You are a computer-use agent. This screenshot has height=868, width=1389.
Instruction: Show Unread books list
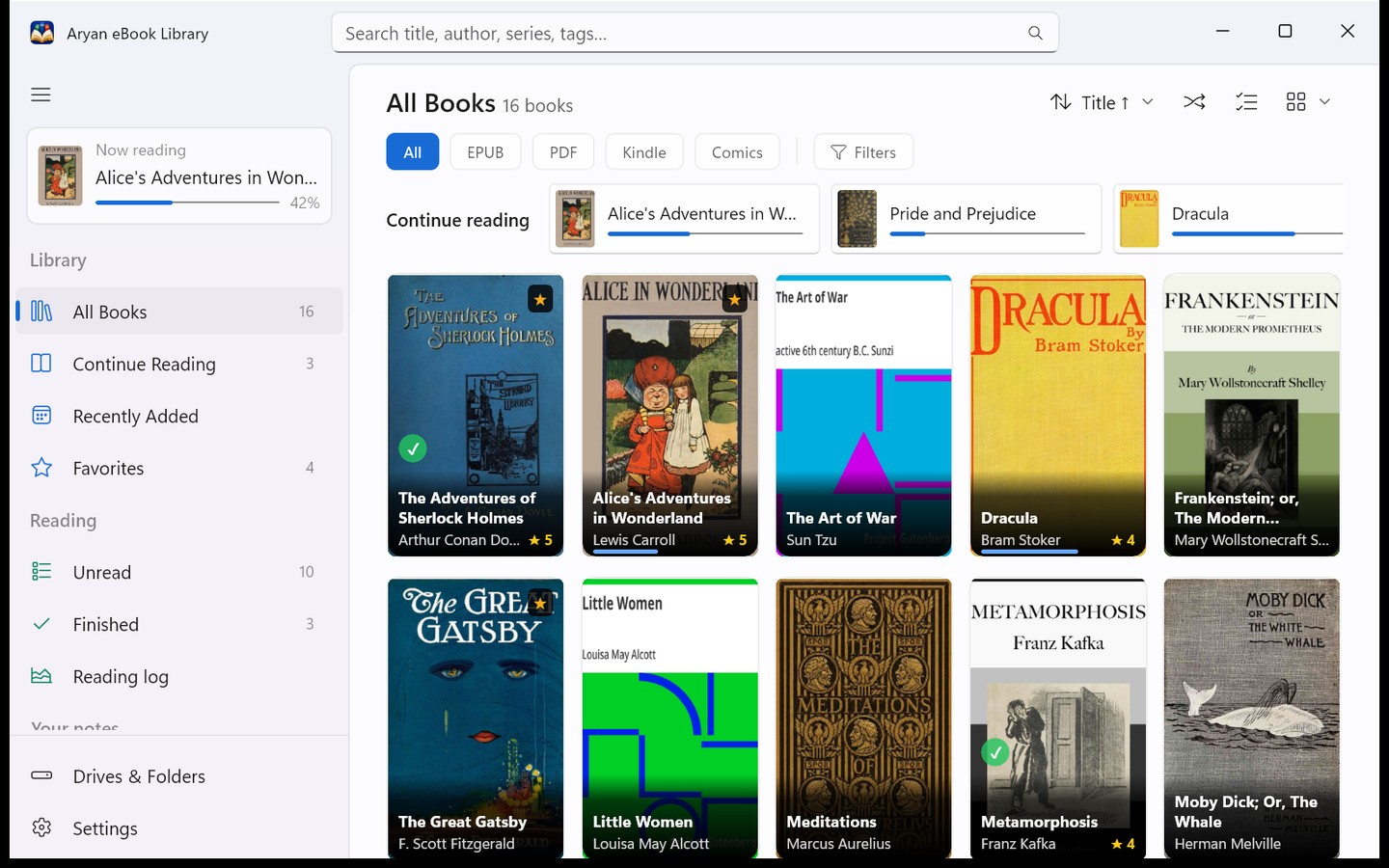click(179, 572)
